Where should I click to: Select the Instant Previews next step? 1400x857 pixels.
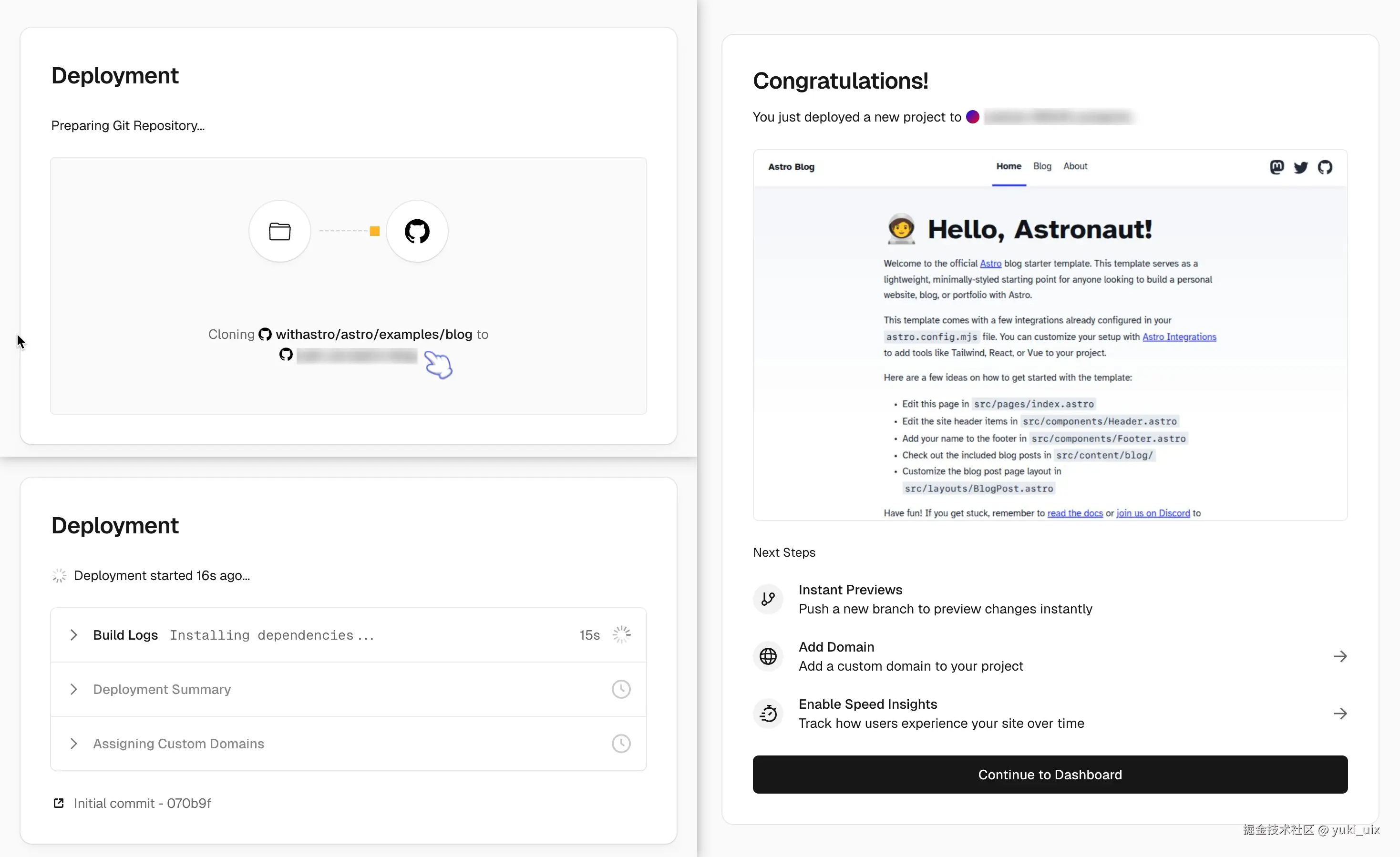tap(1050, 599)
